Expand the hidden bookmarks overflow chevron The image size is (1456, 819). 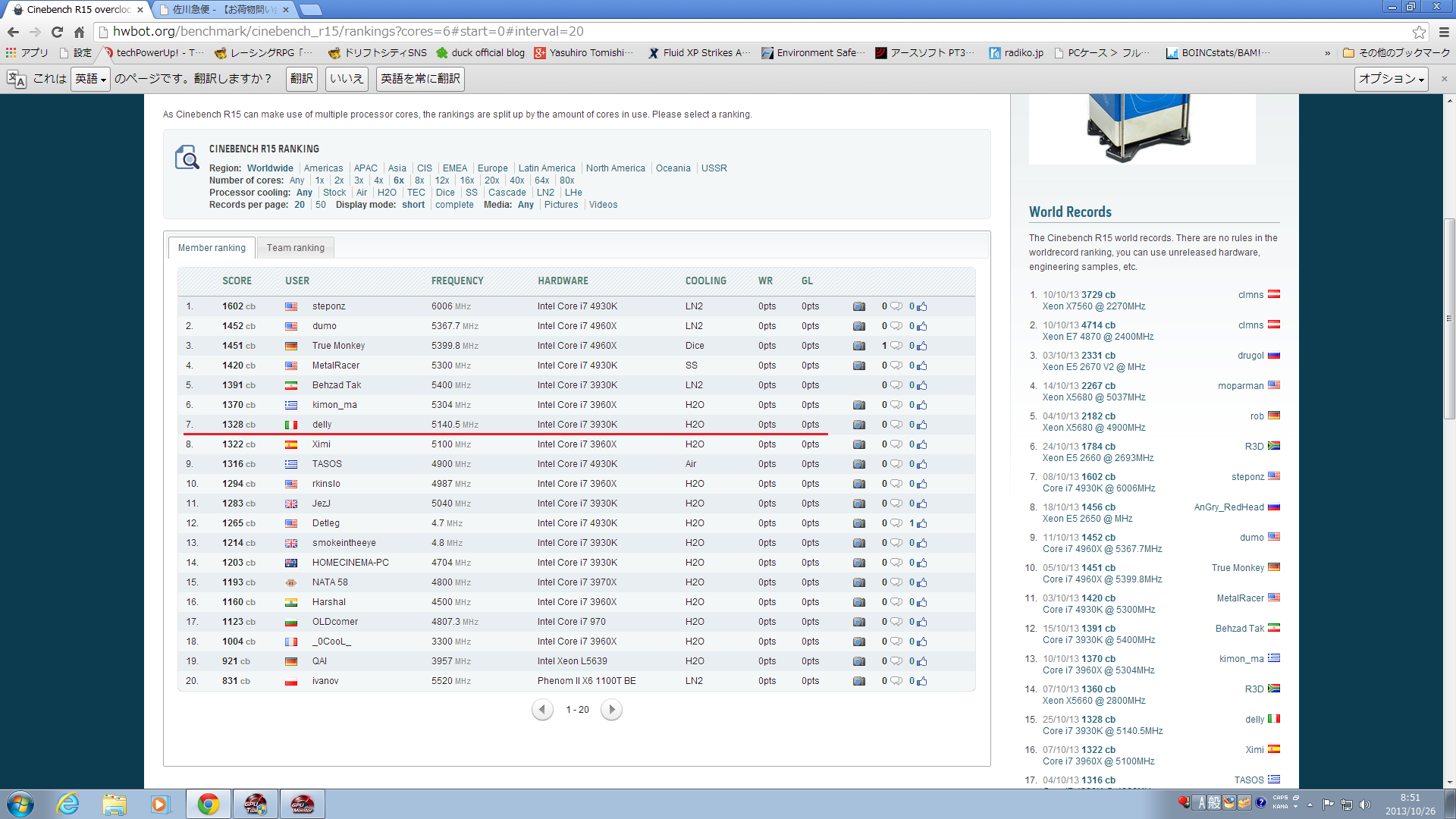[1327, 53]
